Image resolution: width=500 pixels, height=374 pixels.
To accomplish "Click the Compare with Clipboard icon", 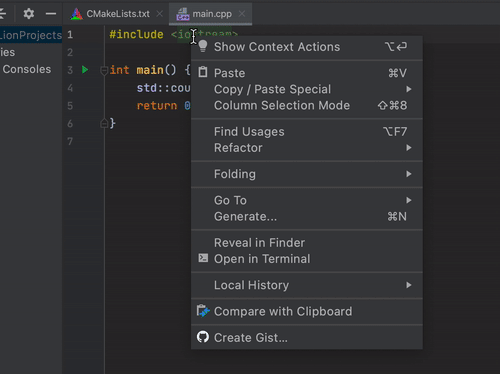I will (x=203, y=311).
